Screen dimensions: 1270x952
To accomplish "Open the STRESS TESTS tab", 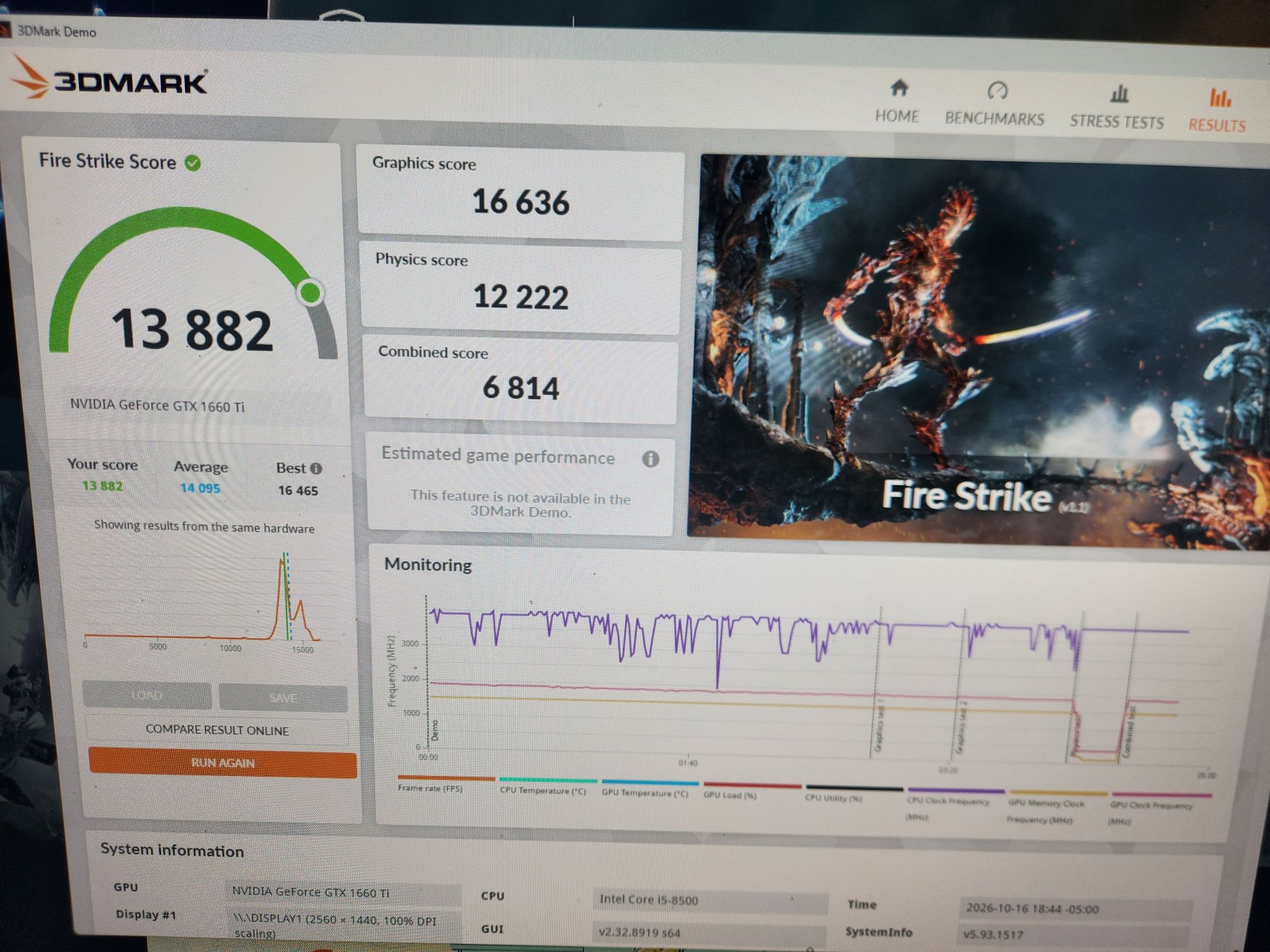I will pyautogui.click(x=1117, y=108).
